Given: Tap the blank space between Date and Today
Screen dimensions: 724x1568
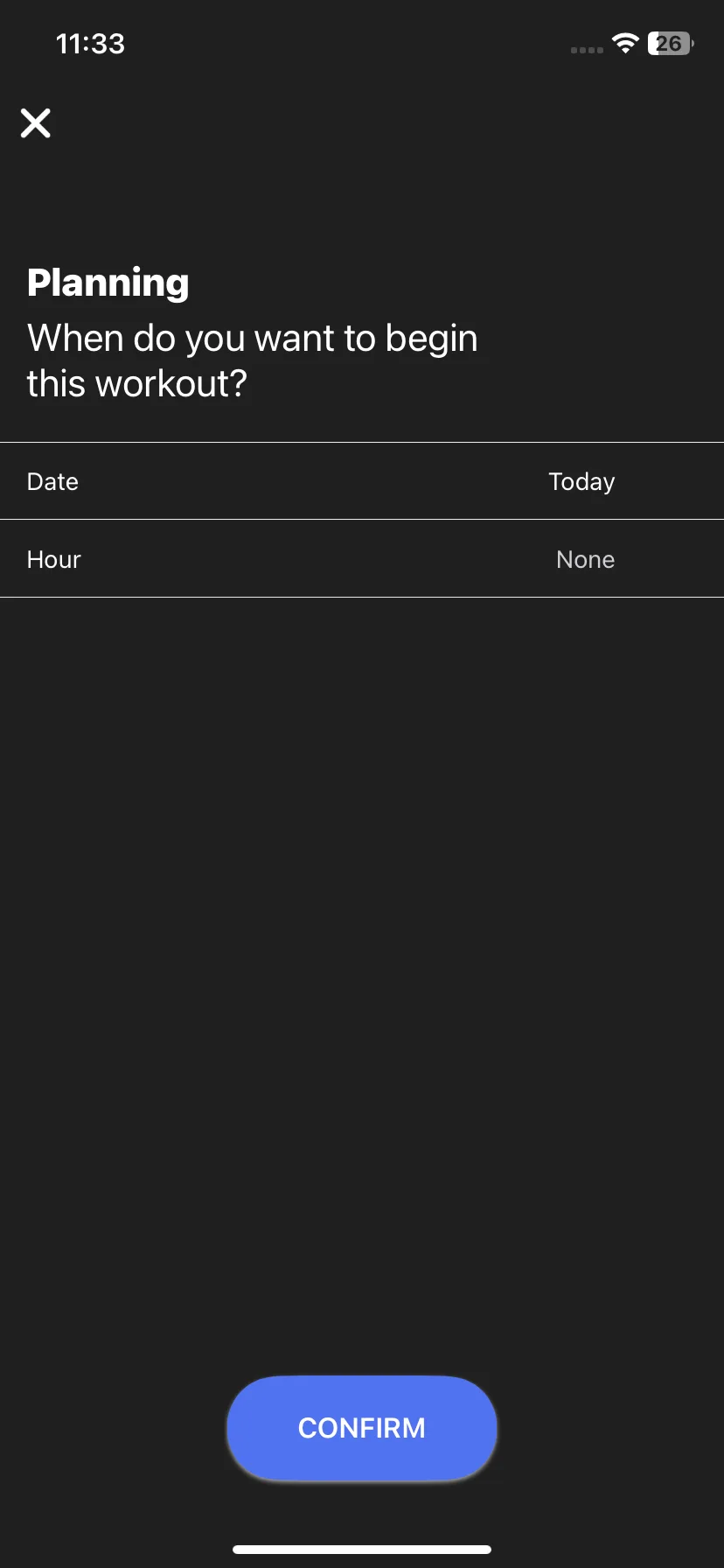Looking at the screenshot, I should pyautogui.click(x=313, y=481).
